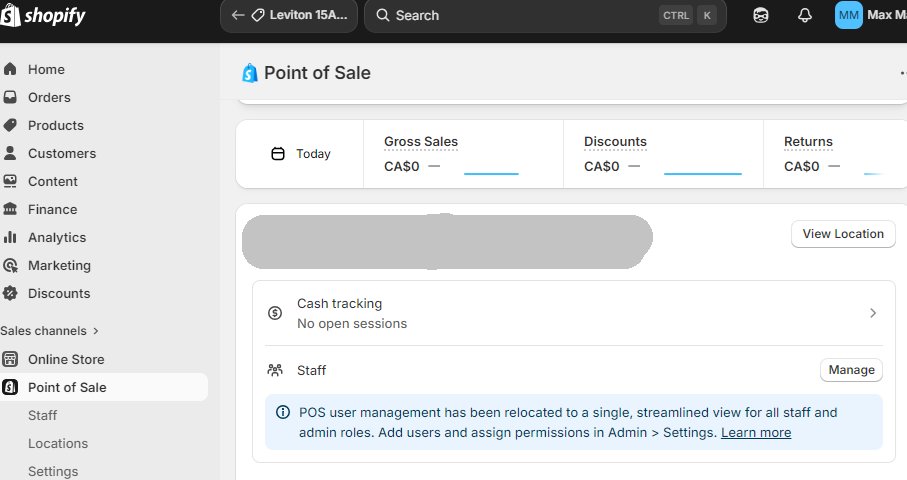
Task: Click the Shopify logo in top bar
Action: (43, 16)
